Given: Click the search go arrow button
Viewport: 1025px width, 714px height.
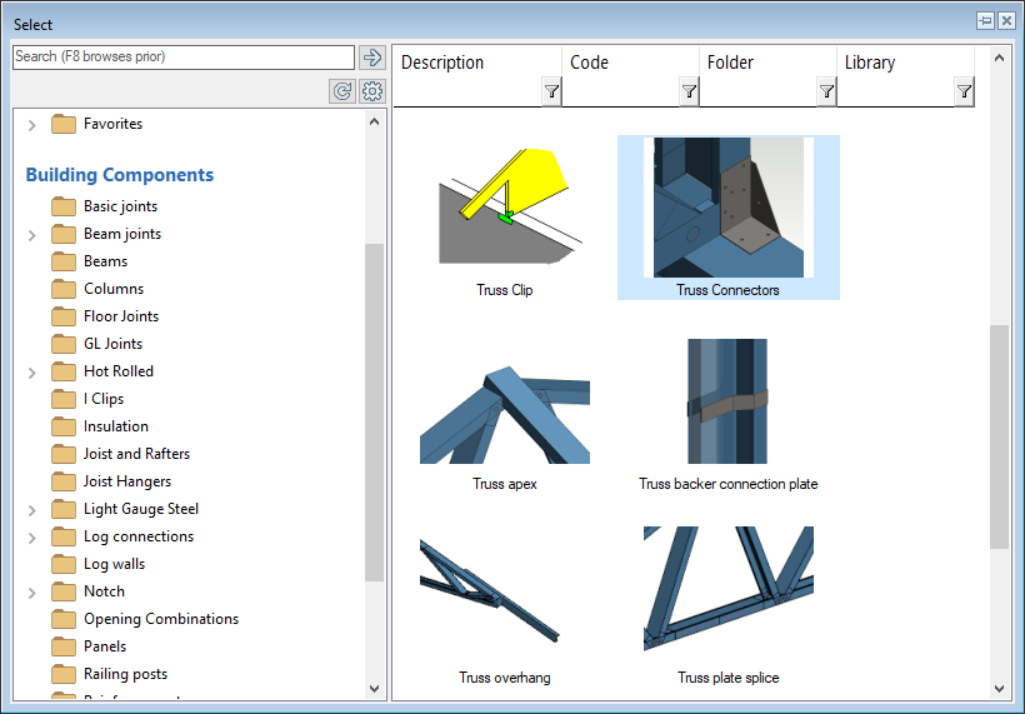Looking at the screenshot, I should pyautogui.click(x=373, y=57).
